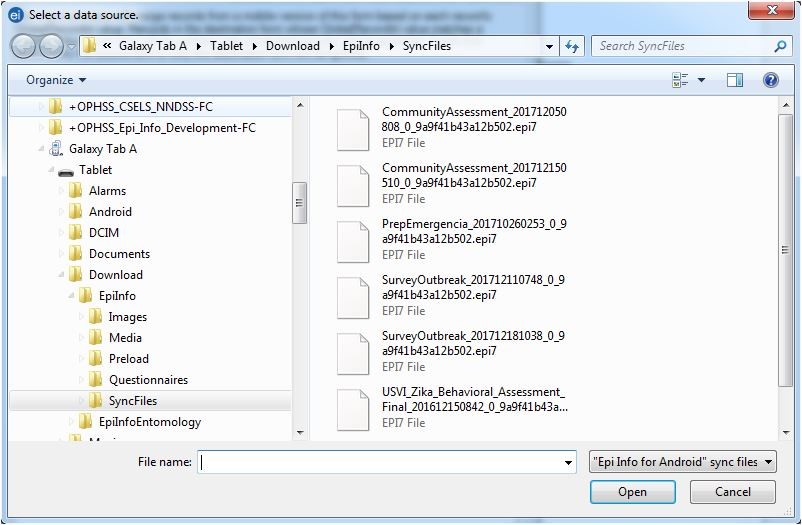Click the Questionnaires folder icon

[x=96, y=380]
